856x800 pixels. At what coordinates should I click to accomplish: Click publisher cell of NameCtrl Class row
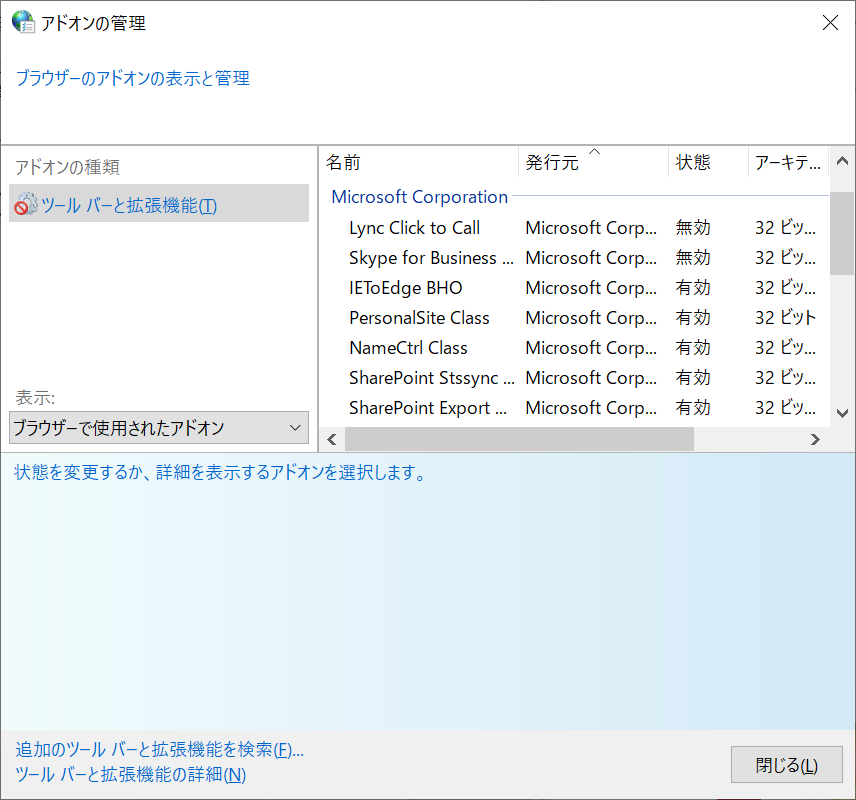click(x=591, y=348)
